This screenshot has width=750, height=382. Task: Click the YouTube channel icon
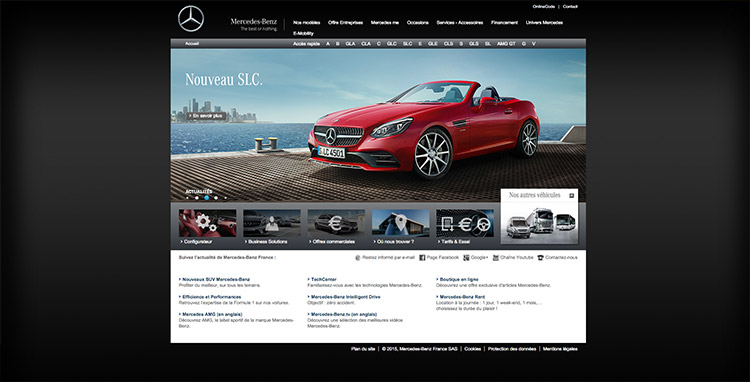tap(496, 258)
